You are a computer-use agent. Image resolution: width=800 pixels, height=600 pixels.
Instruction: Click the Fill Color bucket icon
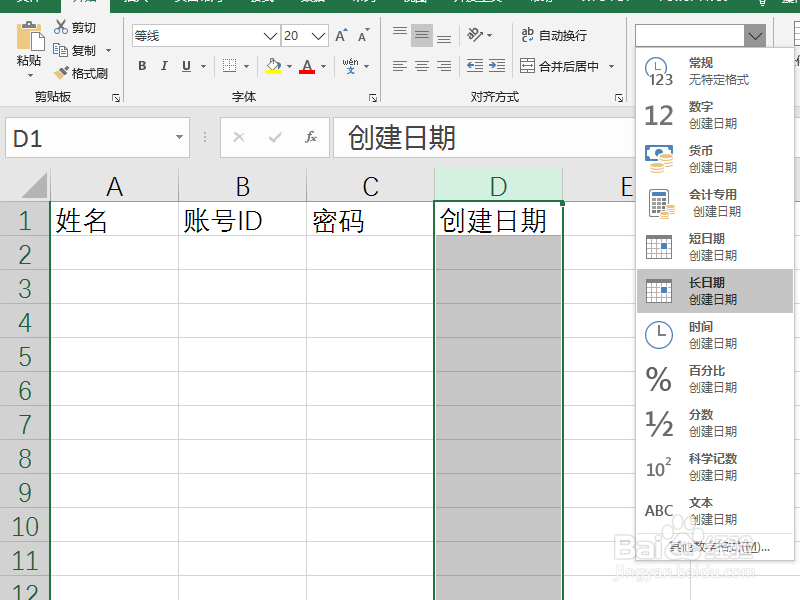pos(273,66)
